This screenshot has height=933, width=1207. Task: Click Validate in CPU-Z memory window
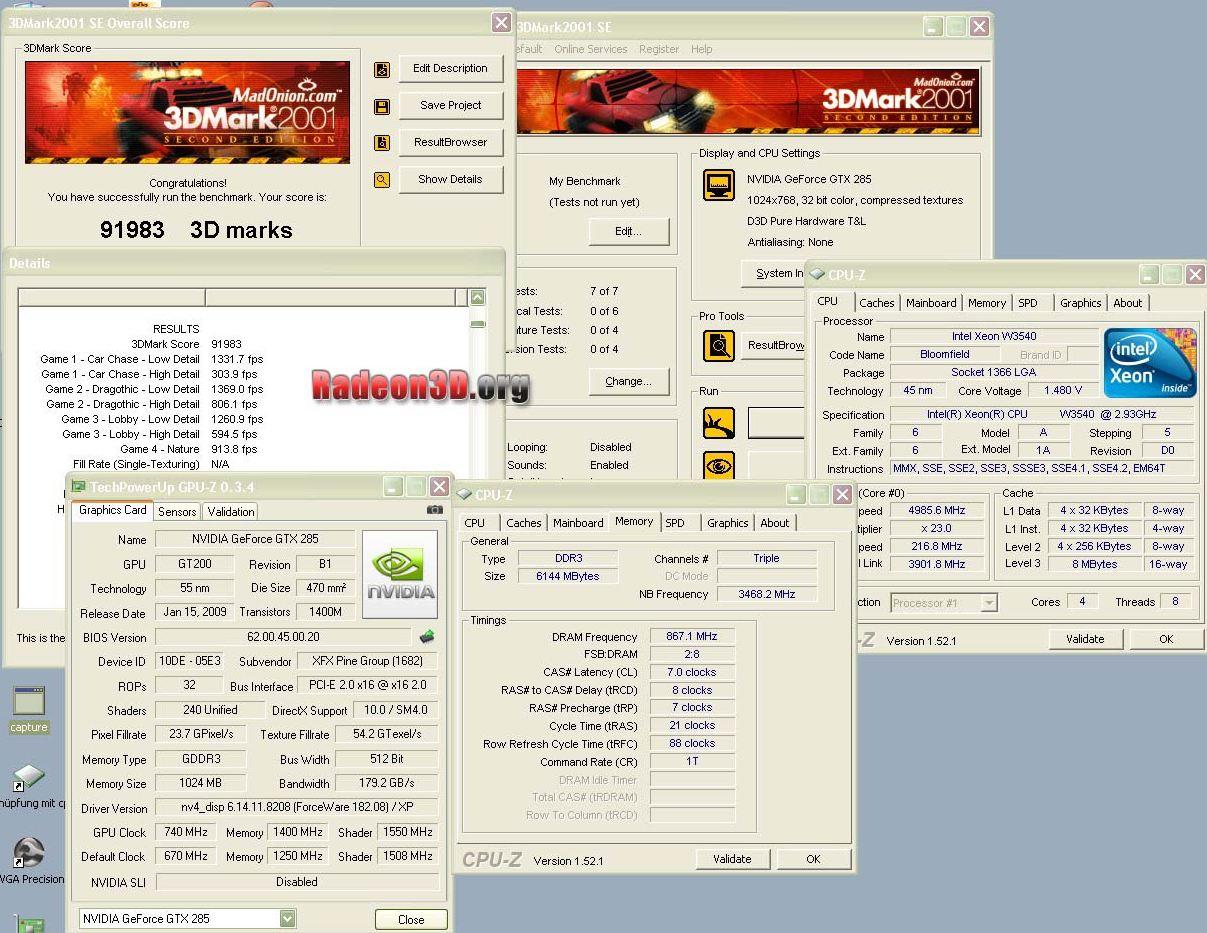click(732, 859)
